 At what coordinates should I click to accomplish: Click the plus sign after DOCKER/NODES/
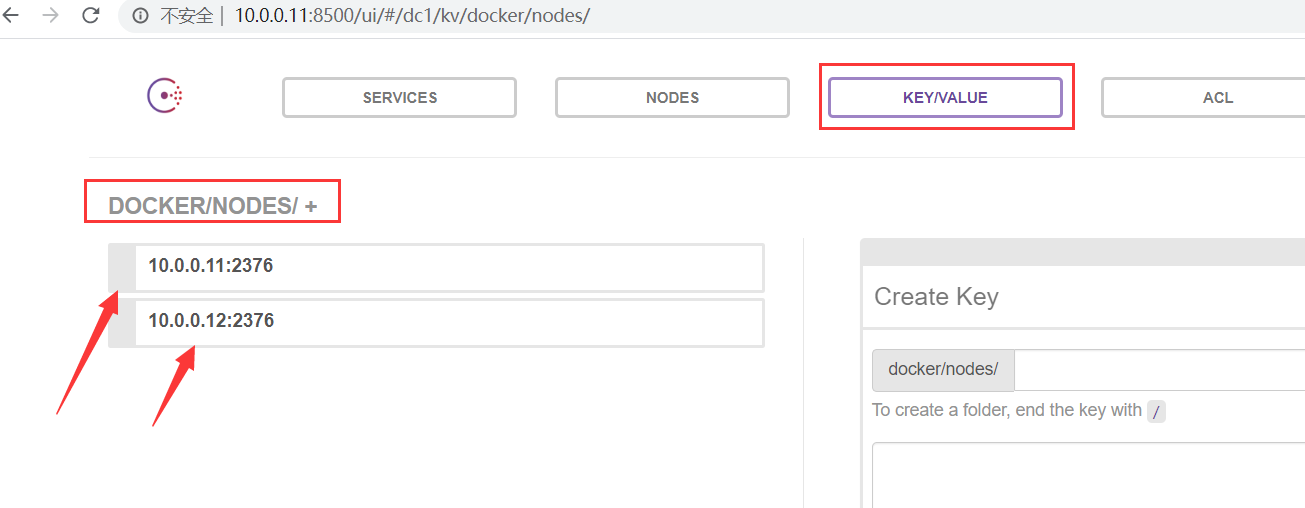tap(311, 206)
